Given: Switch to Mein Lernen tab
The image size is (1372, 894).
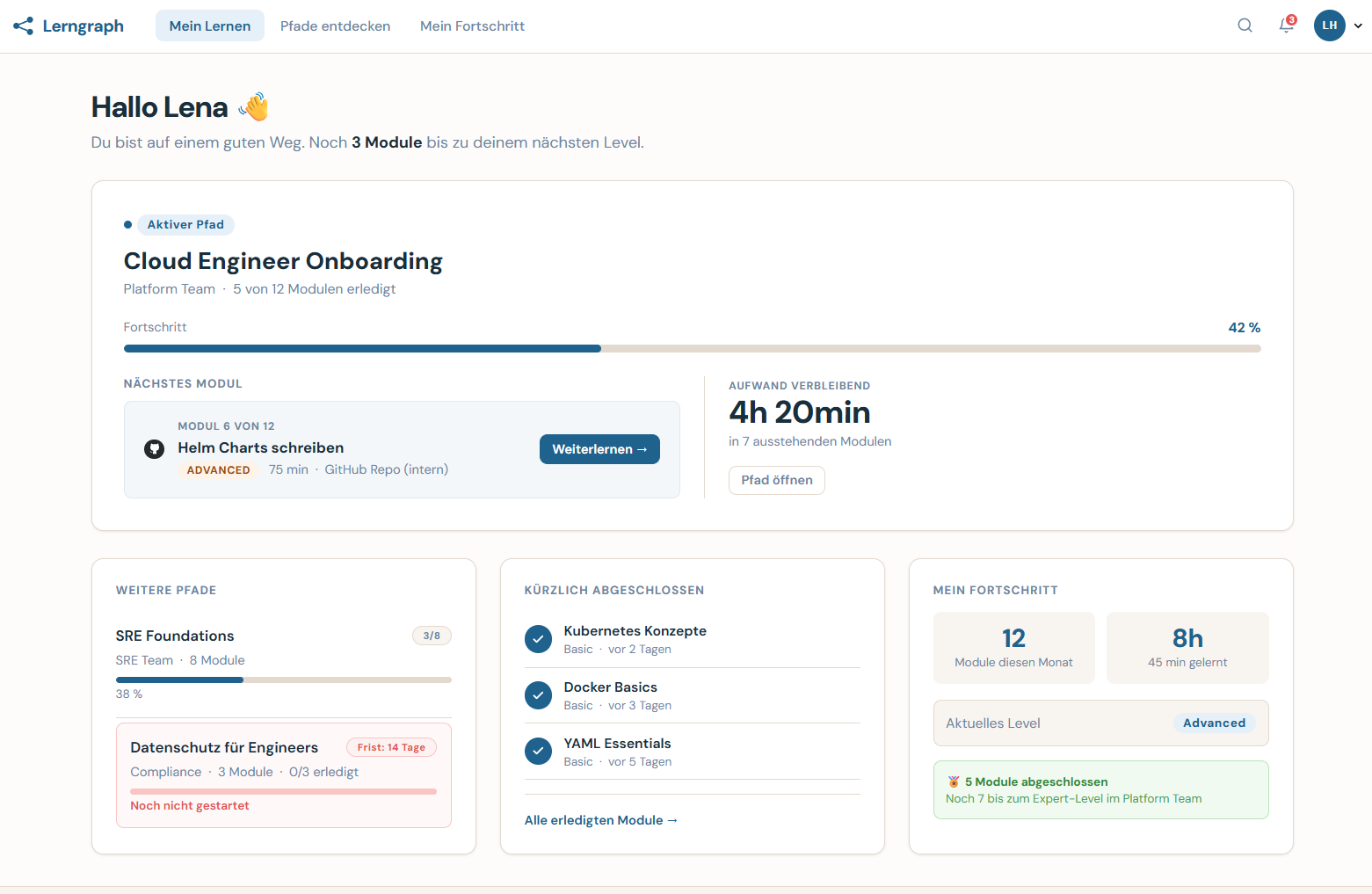Looking at the screenshot, I should 210,25.
